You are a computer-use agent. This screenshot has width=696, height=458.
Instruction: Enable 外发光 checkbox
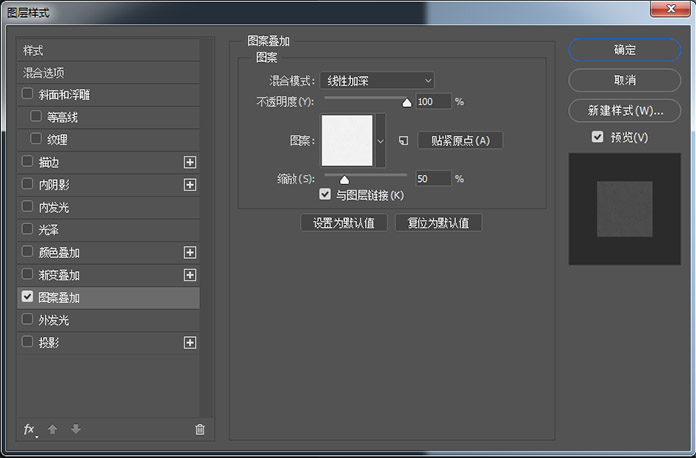pos(28,319)
